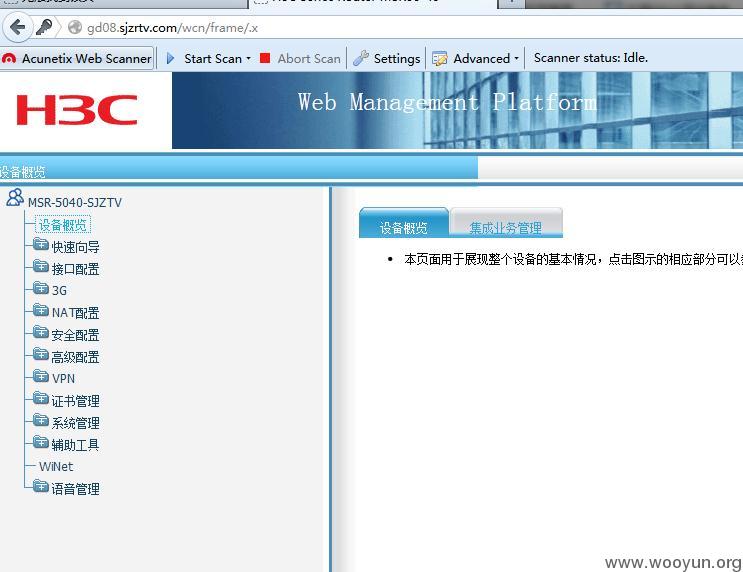Viewport: 743px width, 572px height.
Task: Click the 系统管理 tree label
Action: (75, 423)
